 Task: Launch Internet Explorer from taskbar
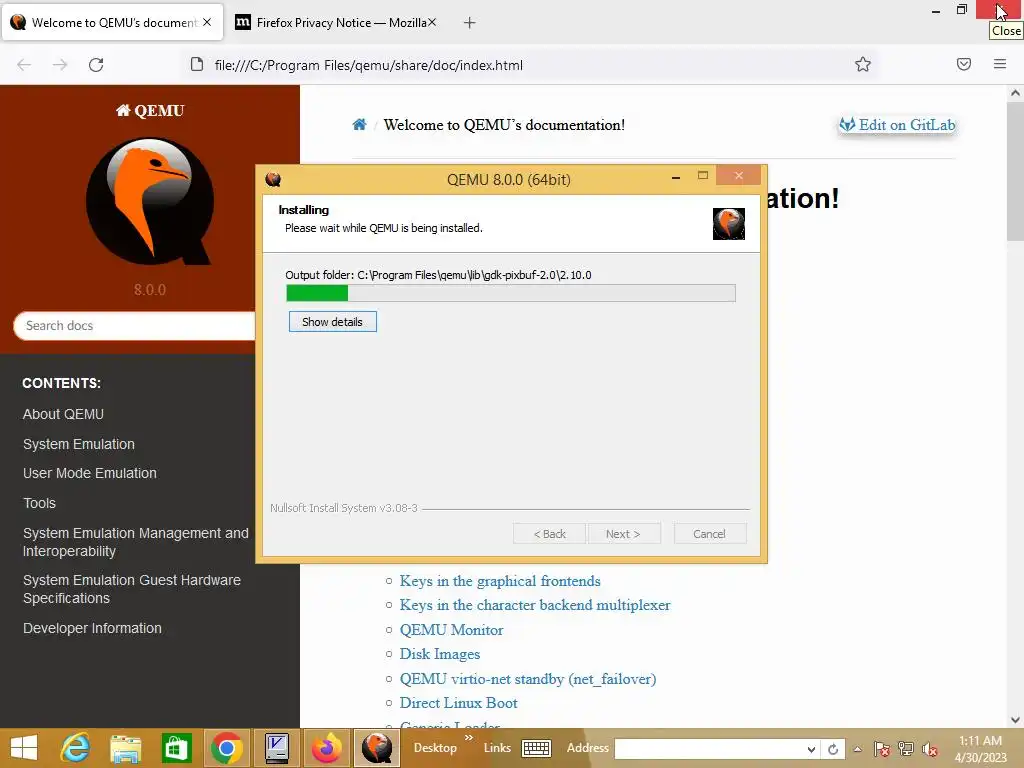75,748
